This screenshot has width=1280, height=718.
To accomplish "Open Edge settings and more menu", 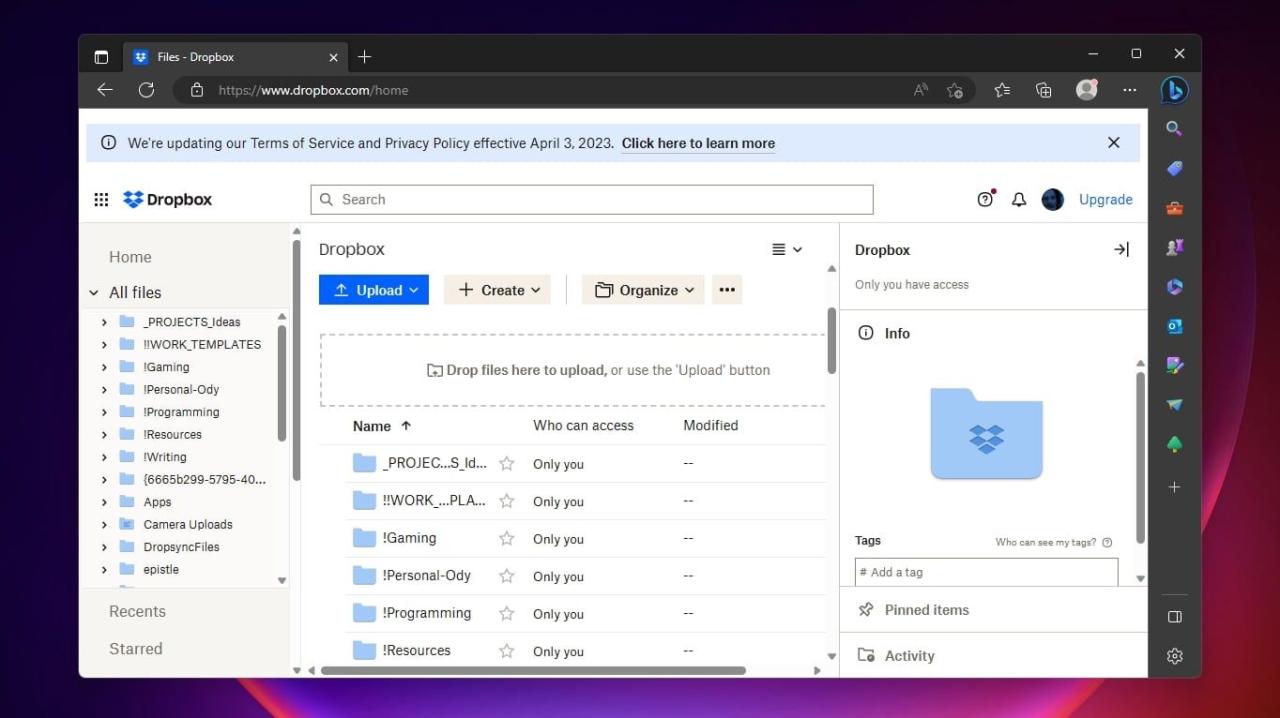I will 1130,90.
